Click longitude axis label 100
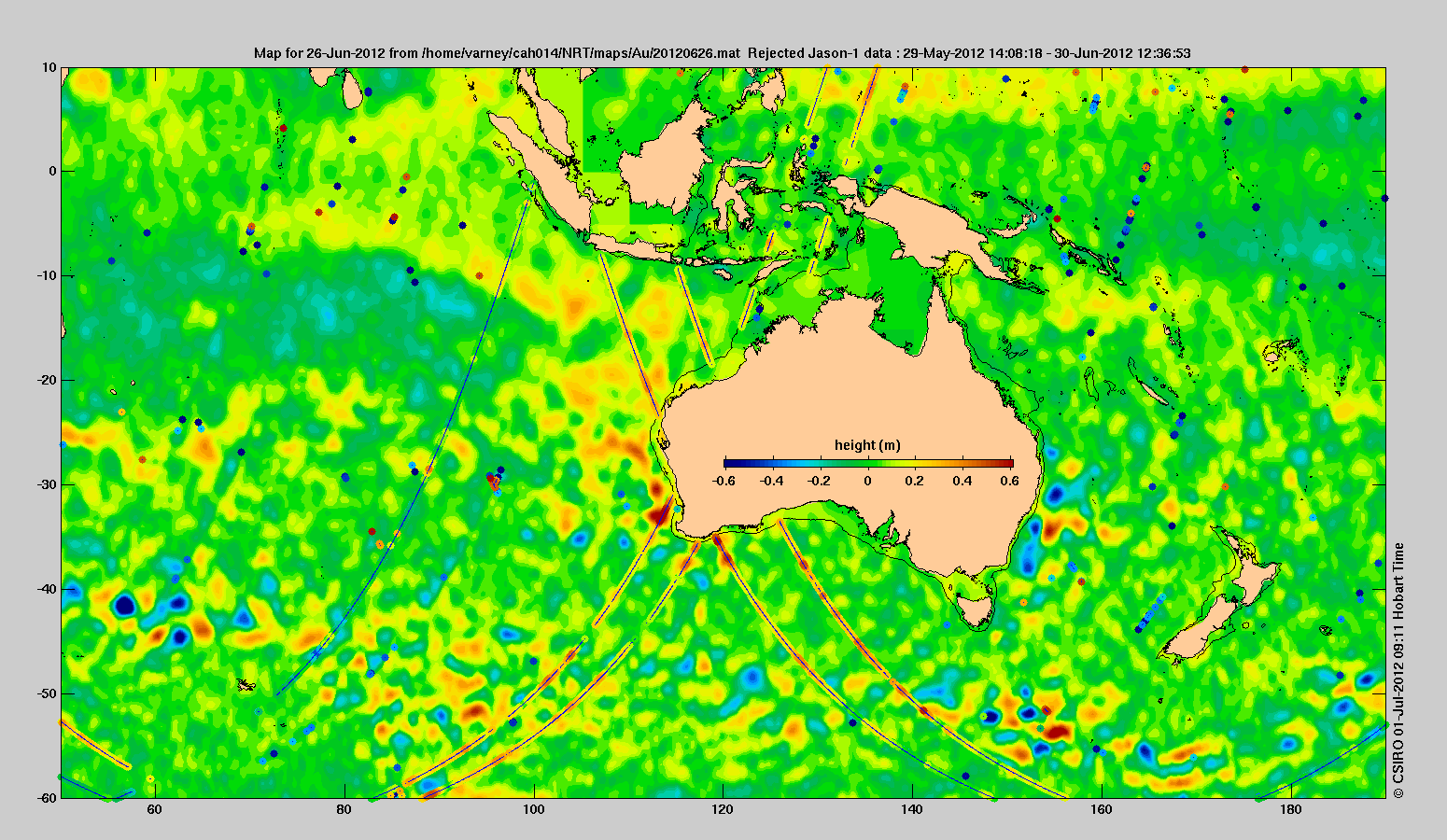The image size is (1447, 840). [x=534, y=809]
